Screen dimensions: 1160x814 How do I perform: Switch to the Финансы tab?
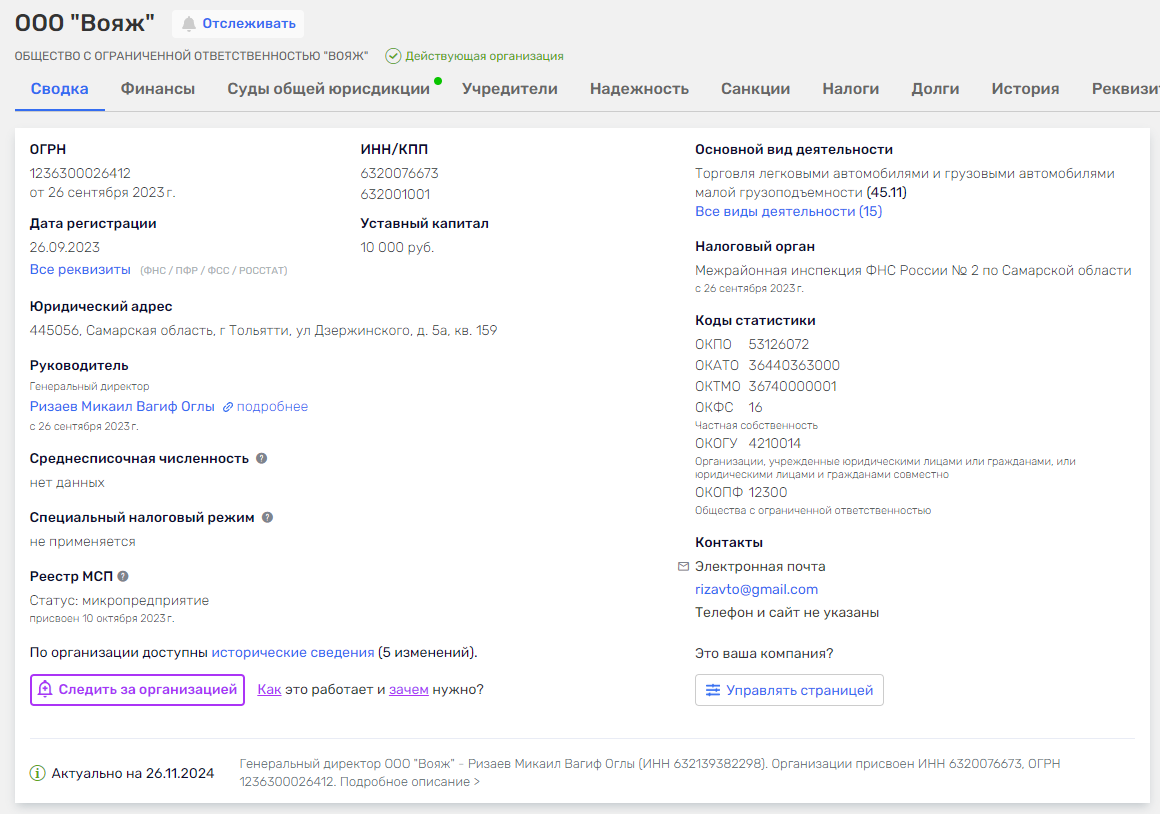tap(158, 89)
